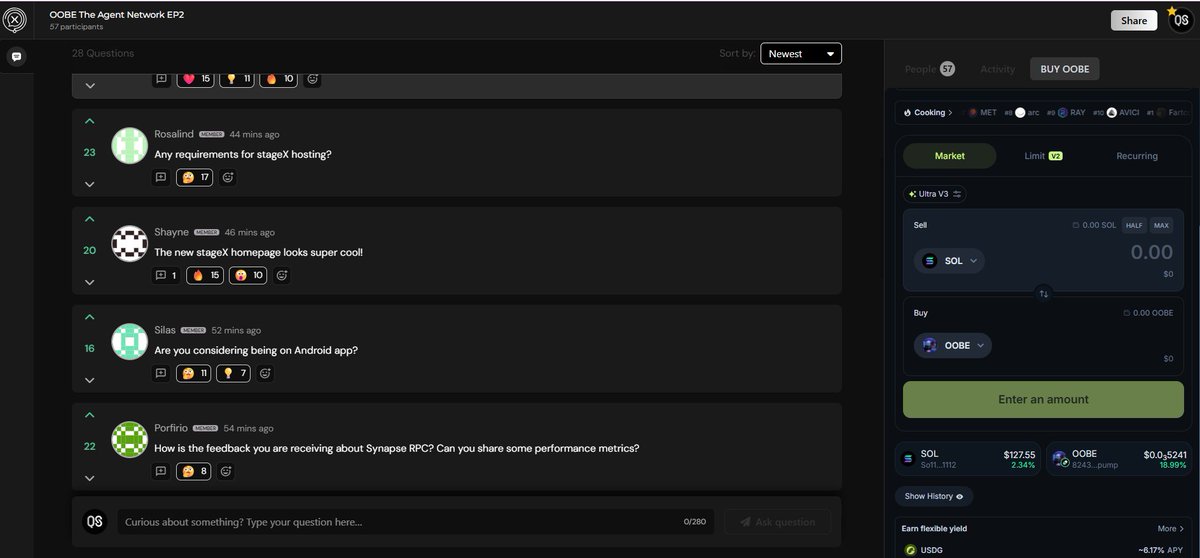Open comments on Shayne's question

coord(165,275)
